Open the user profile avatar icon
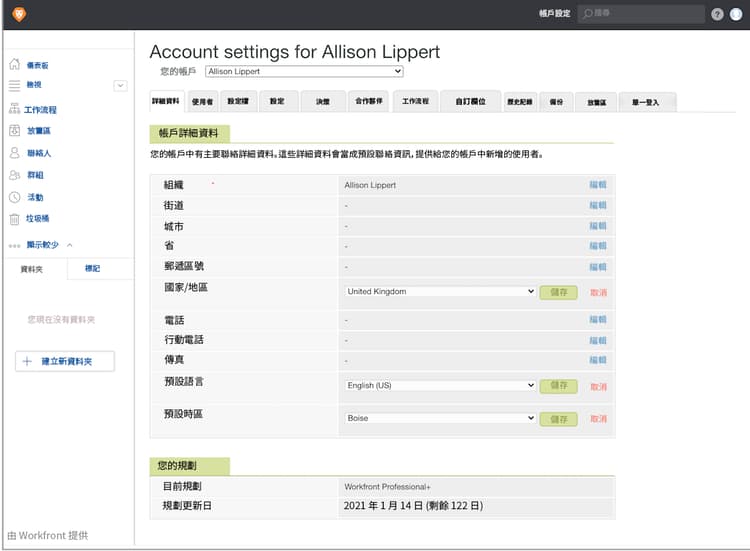This screenshot has width=750, height=551. click(x=736, y=14)
